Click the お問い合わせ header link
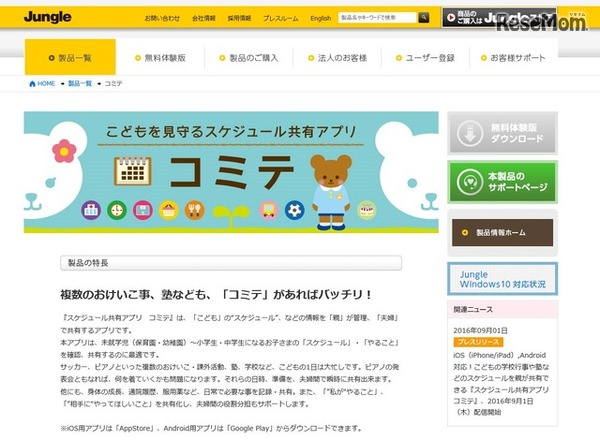 point(162,18)
